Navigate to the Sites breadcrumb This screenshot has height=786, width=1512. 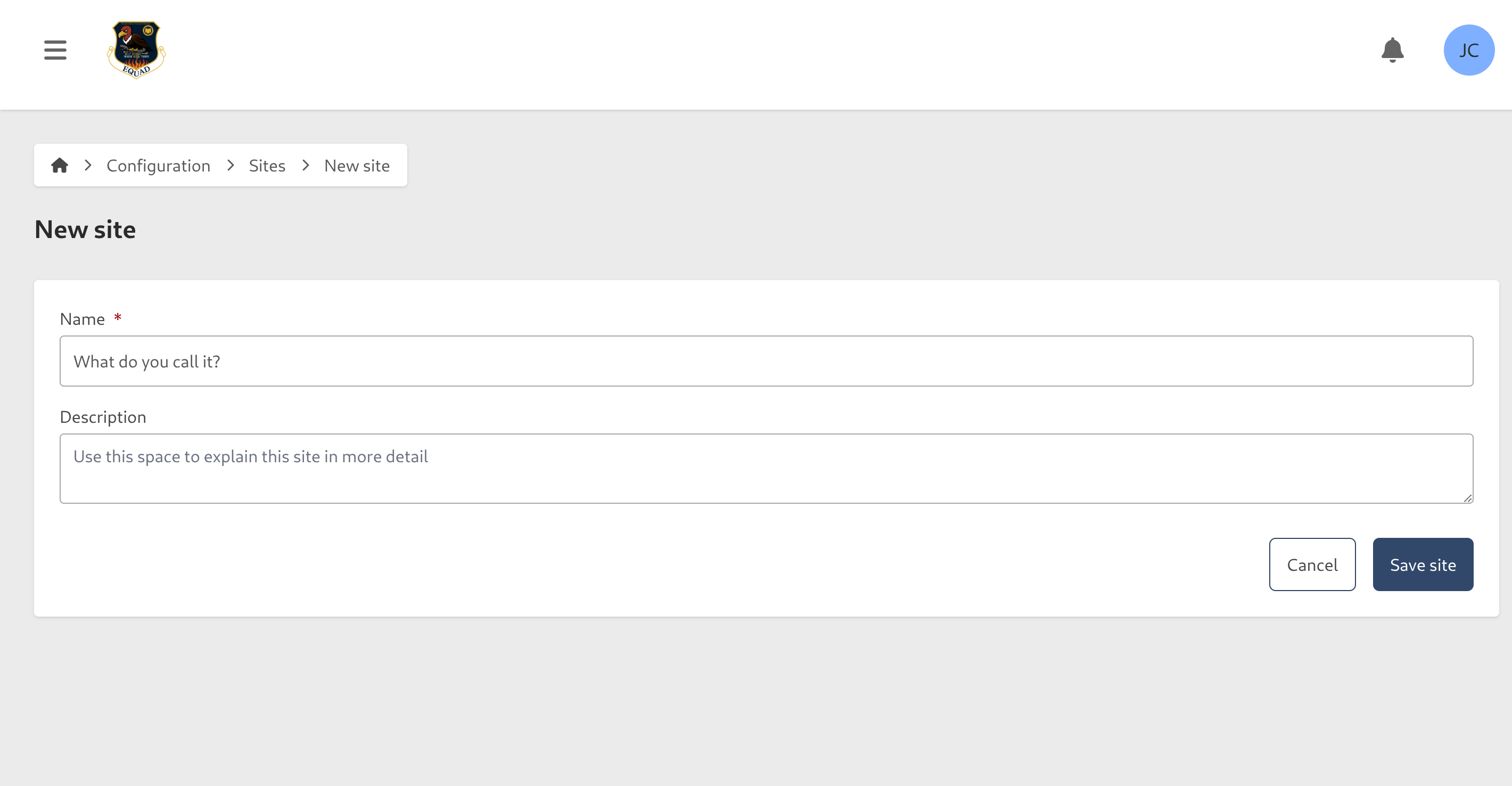click(267, 166)
